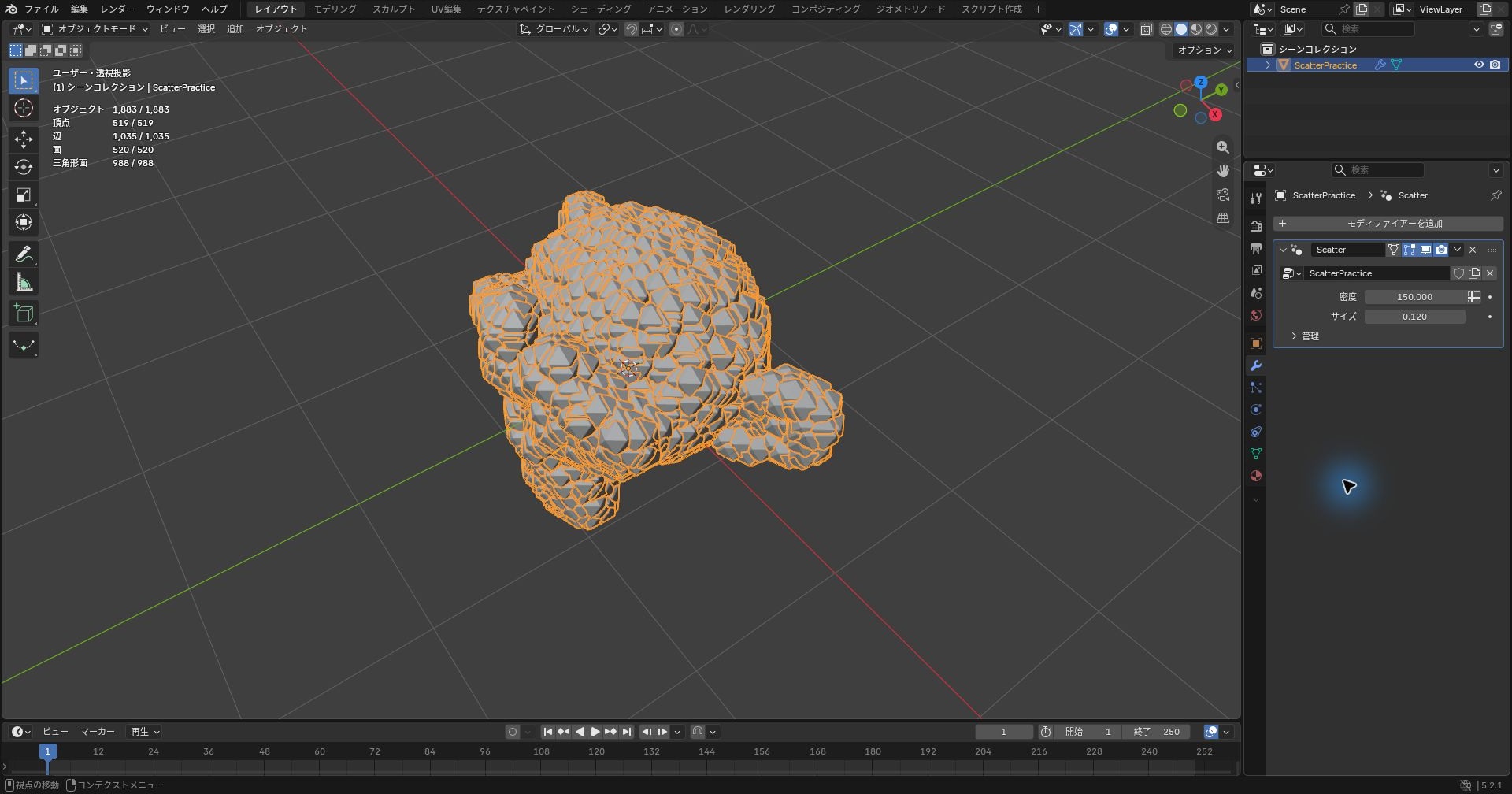Switch to the シェーディング workspace tab
1512x794 pixels.
601,9
